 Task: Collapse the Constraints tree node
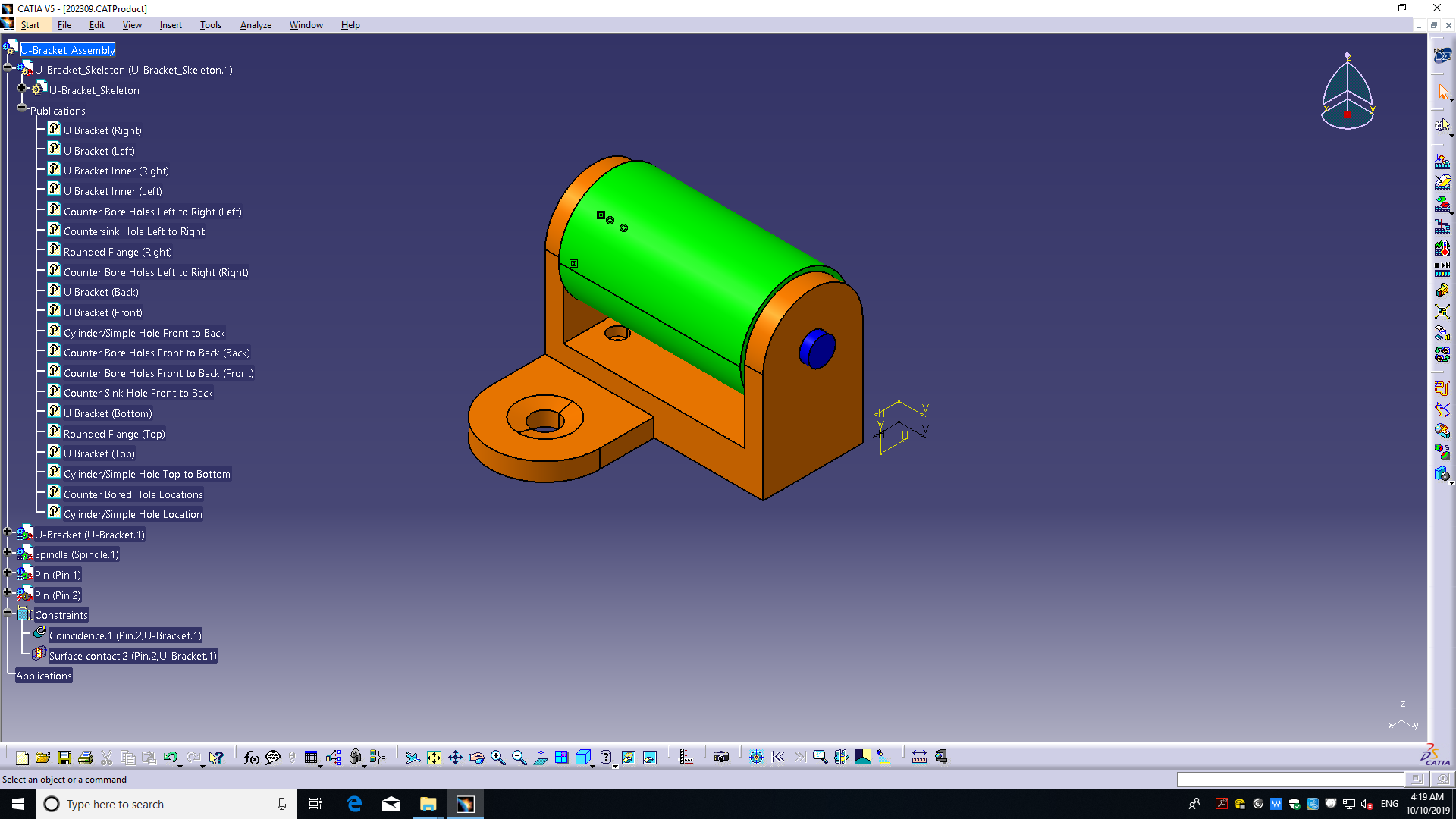[x=8, y=613]
